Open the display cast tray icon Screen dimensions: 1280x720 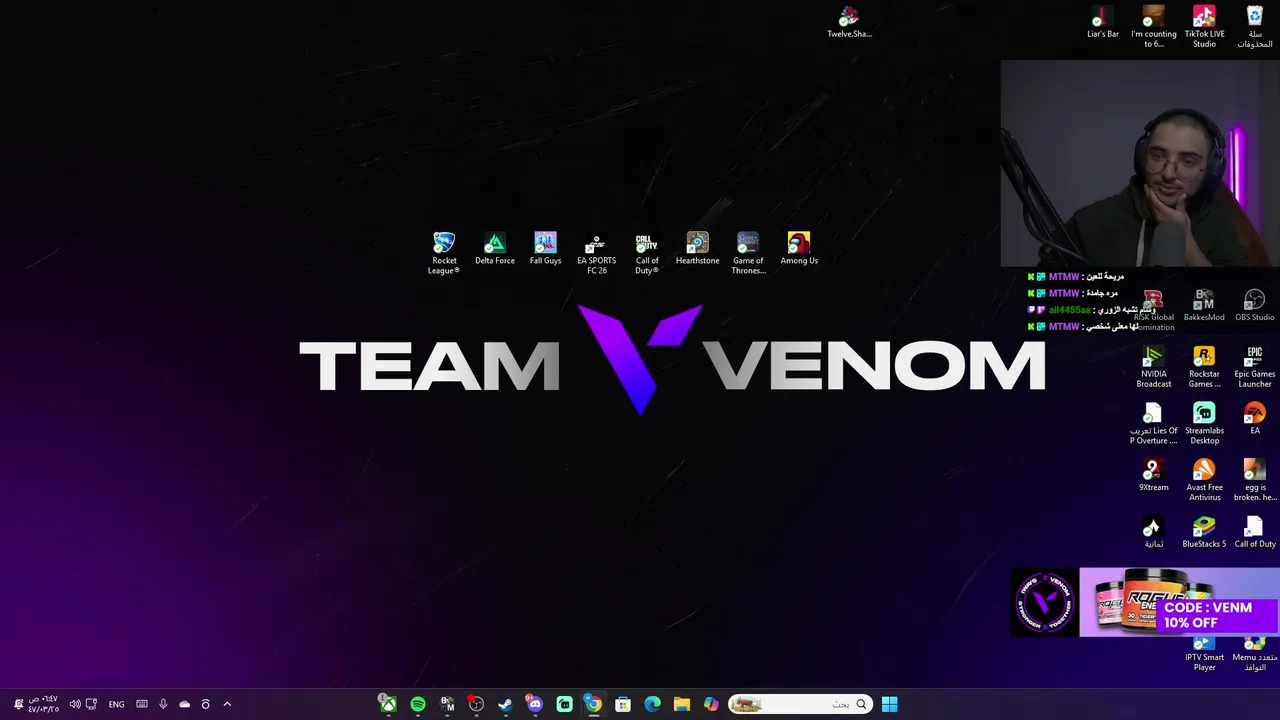(x=91, y=704)
